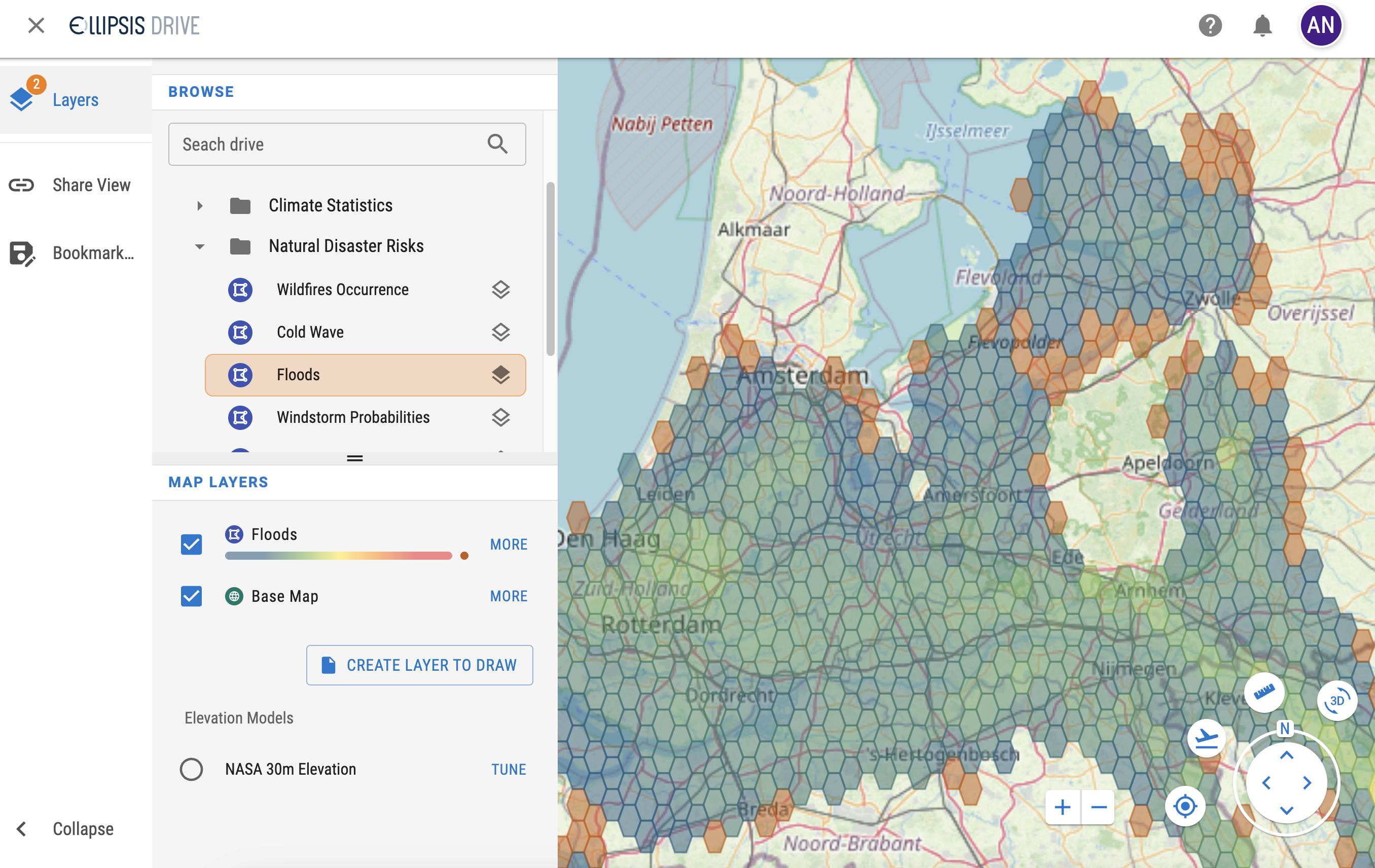Open the Share View sidebar item
This screenshot has width=1375, height=868.
click(76, 185)
